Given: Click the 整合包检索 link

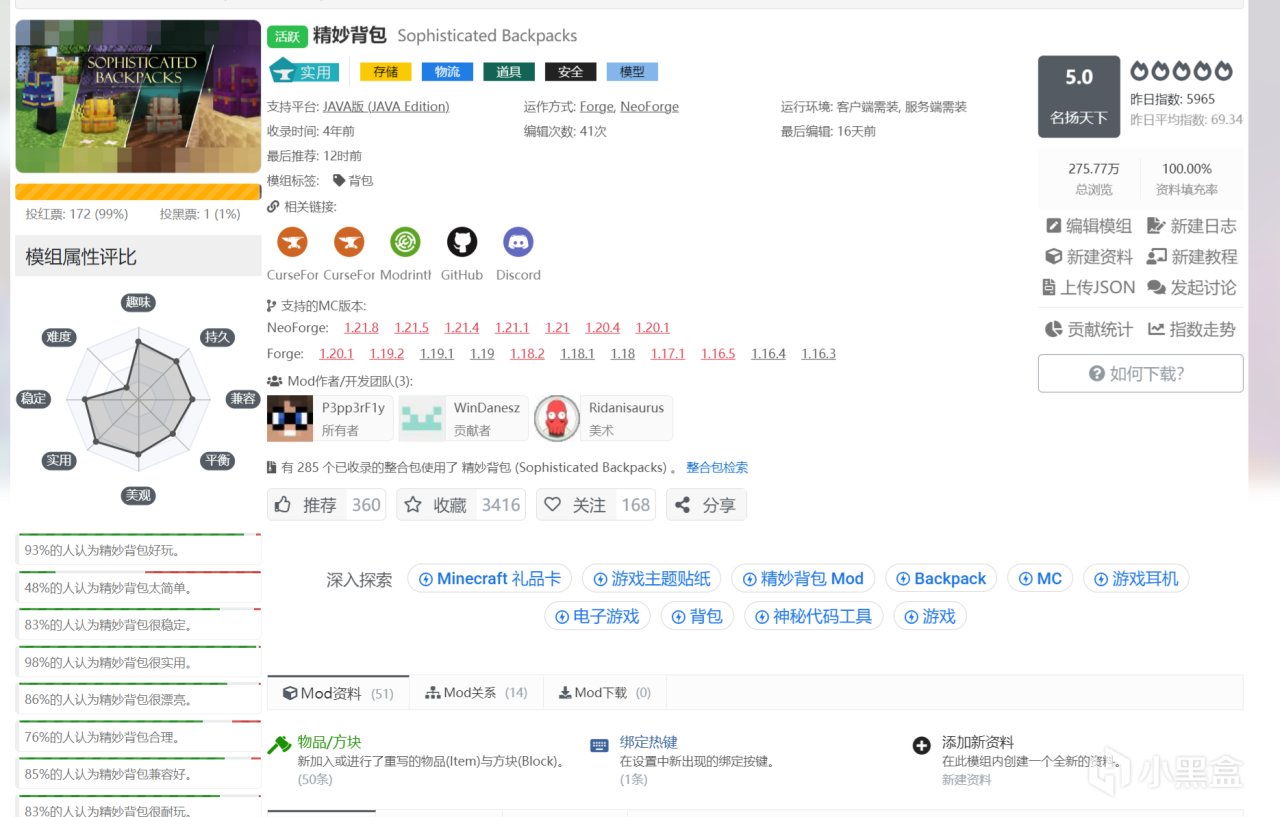Looking at the screenshot, I should click(717, 467).
